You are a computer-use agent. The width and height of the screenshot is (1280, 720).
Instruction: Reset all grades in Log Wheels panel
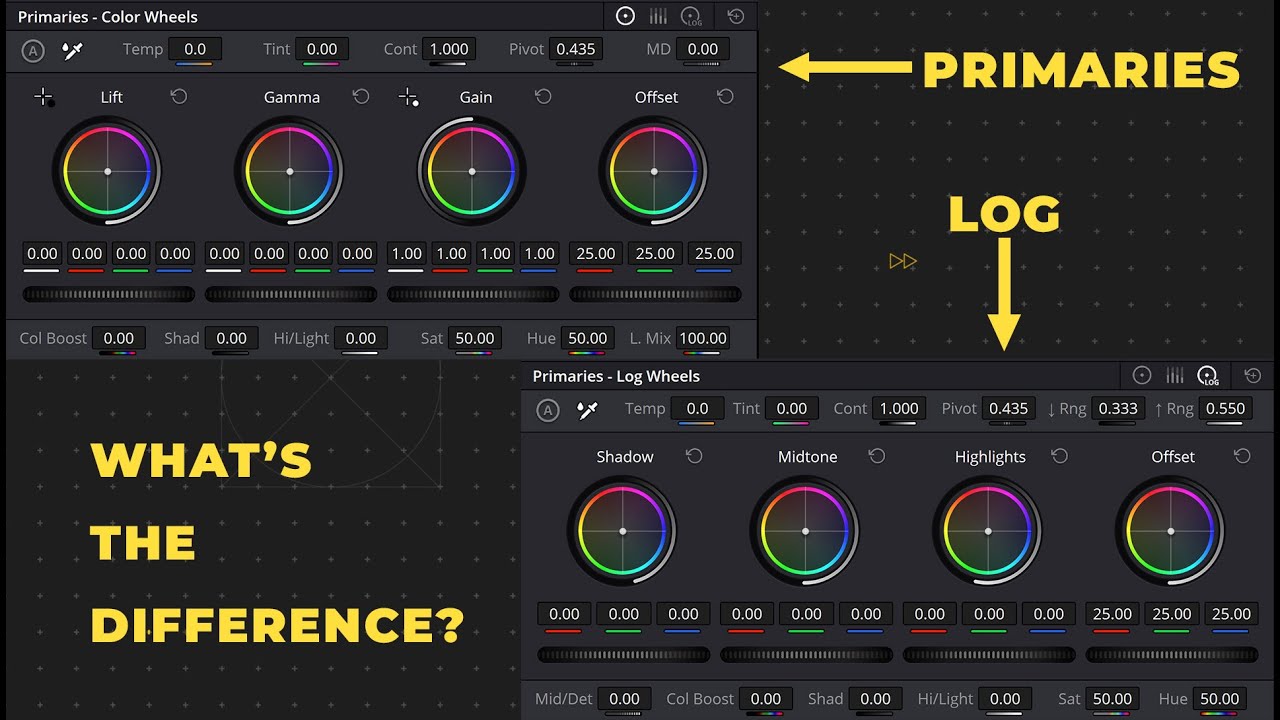(x=1252, y=375)
